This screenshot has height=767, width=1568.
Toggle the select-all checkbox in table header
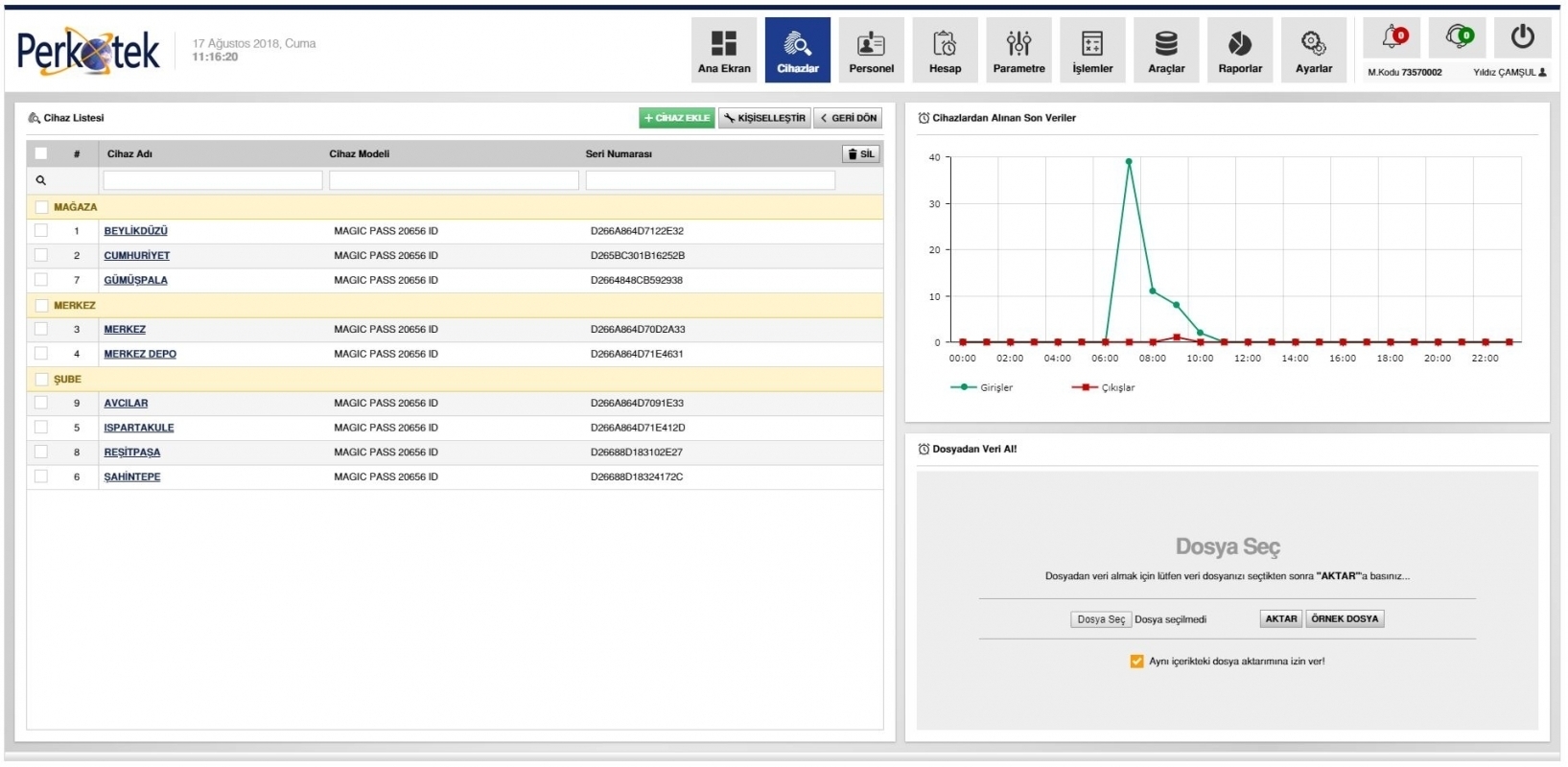41,153
